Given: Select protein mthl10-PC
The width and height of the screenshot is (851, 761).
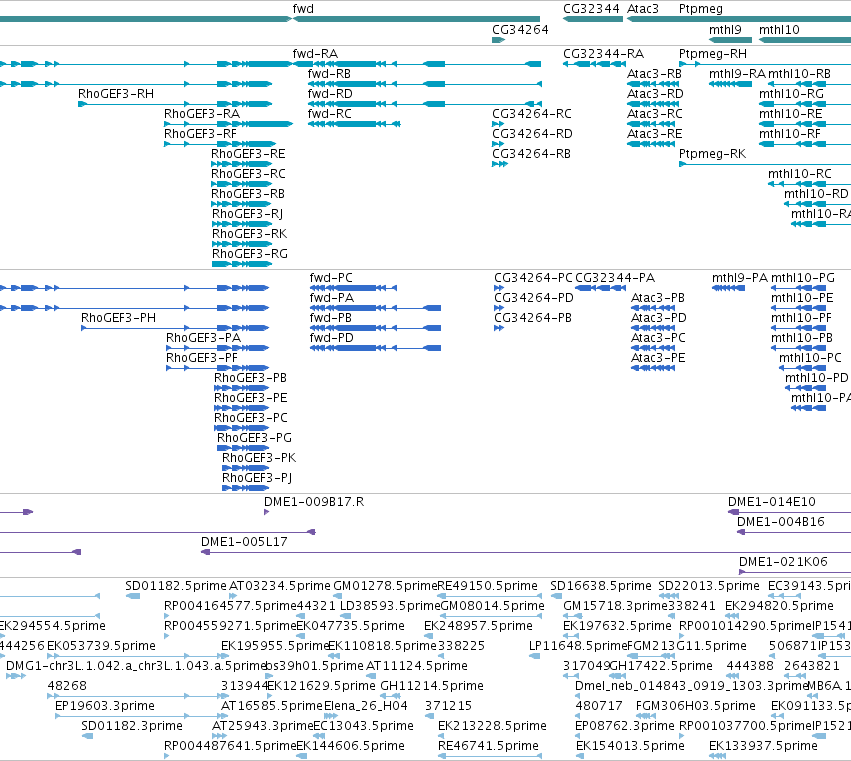Looking at the screenshot, I should (x=802, y=369).
